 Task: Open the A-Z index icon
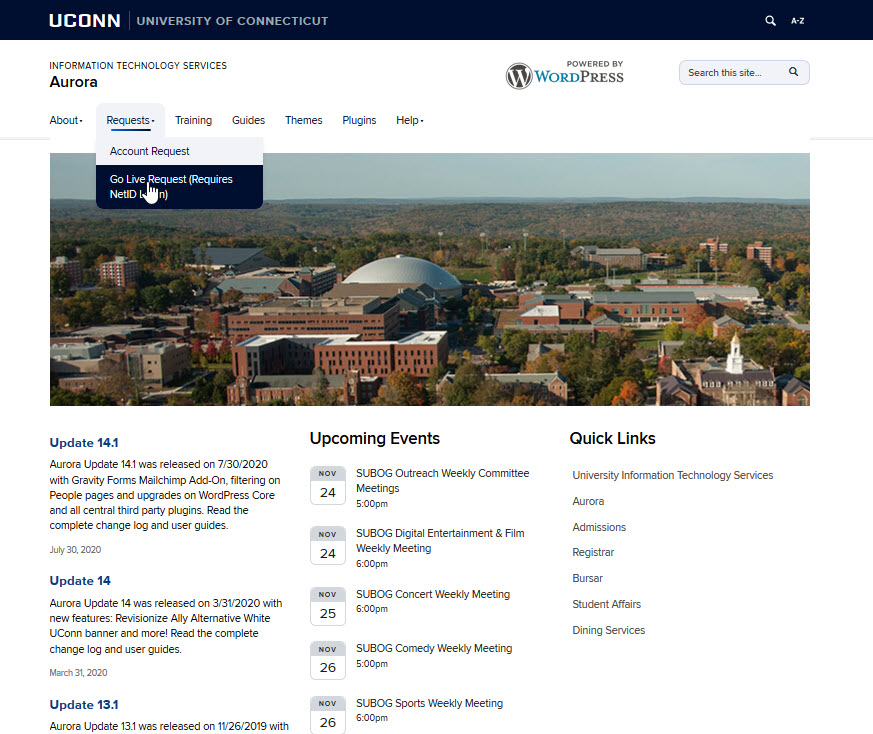pos(797,20)
